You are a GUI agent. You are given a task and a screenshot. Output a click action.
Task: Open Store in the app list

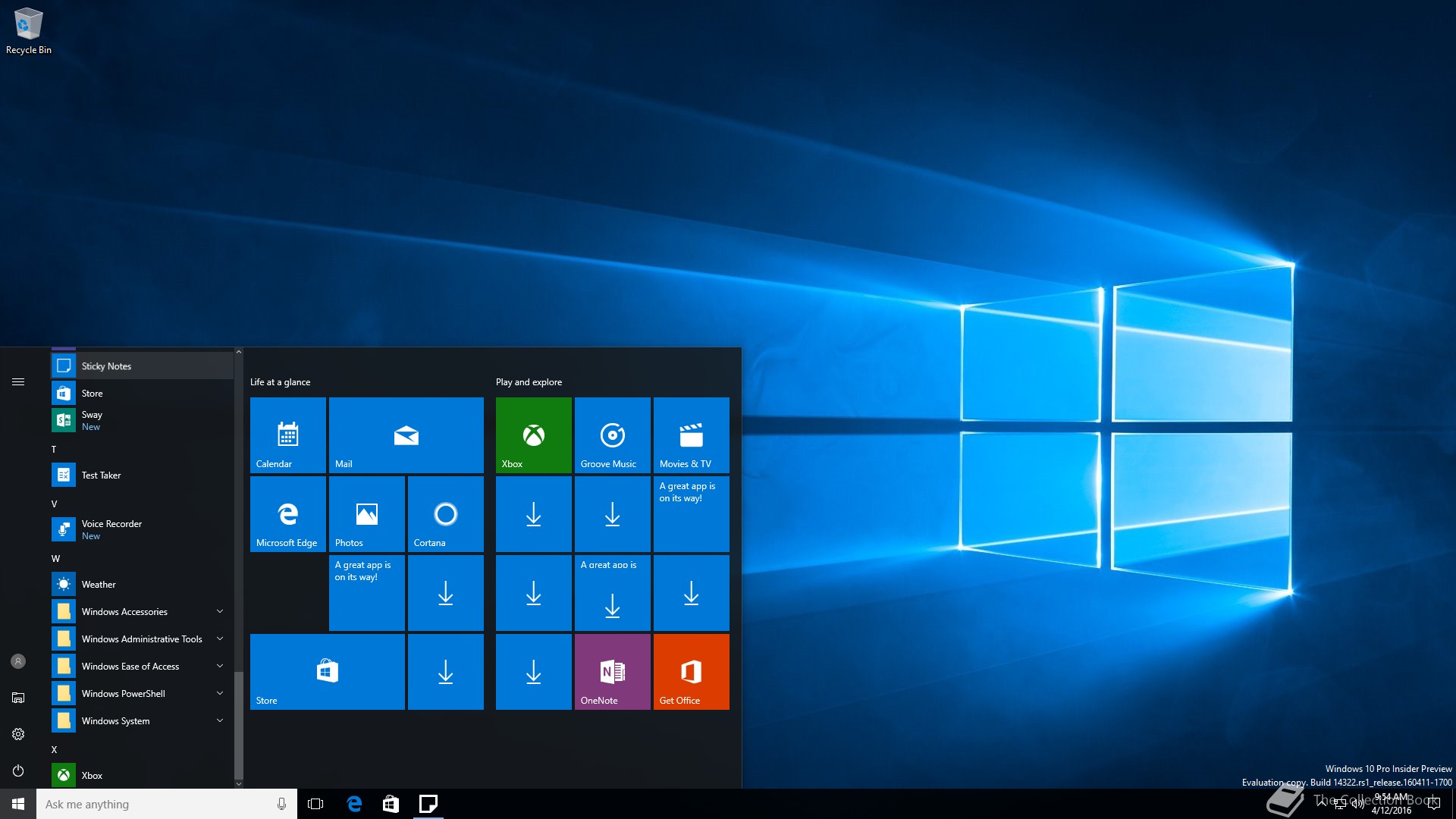142,394
